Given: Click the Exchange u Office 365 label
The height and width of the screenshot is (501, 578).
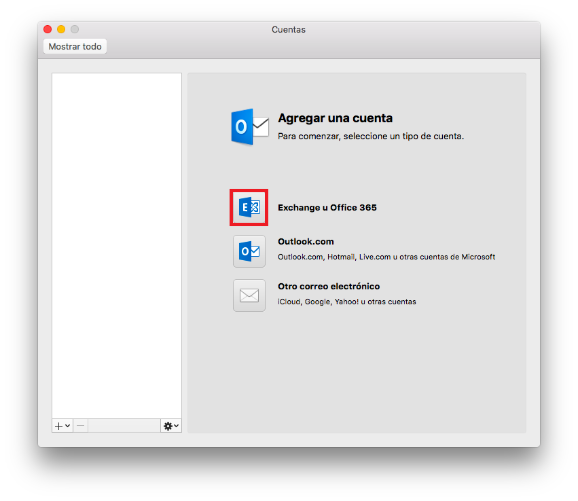Looking at the screenshot, I should (327, 208).
